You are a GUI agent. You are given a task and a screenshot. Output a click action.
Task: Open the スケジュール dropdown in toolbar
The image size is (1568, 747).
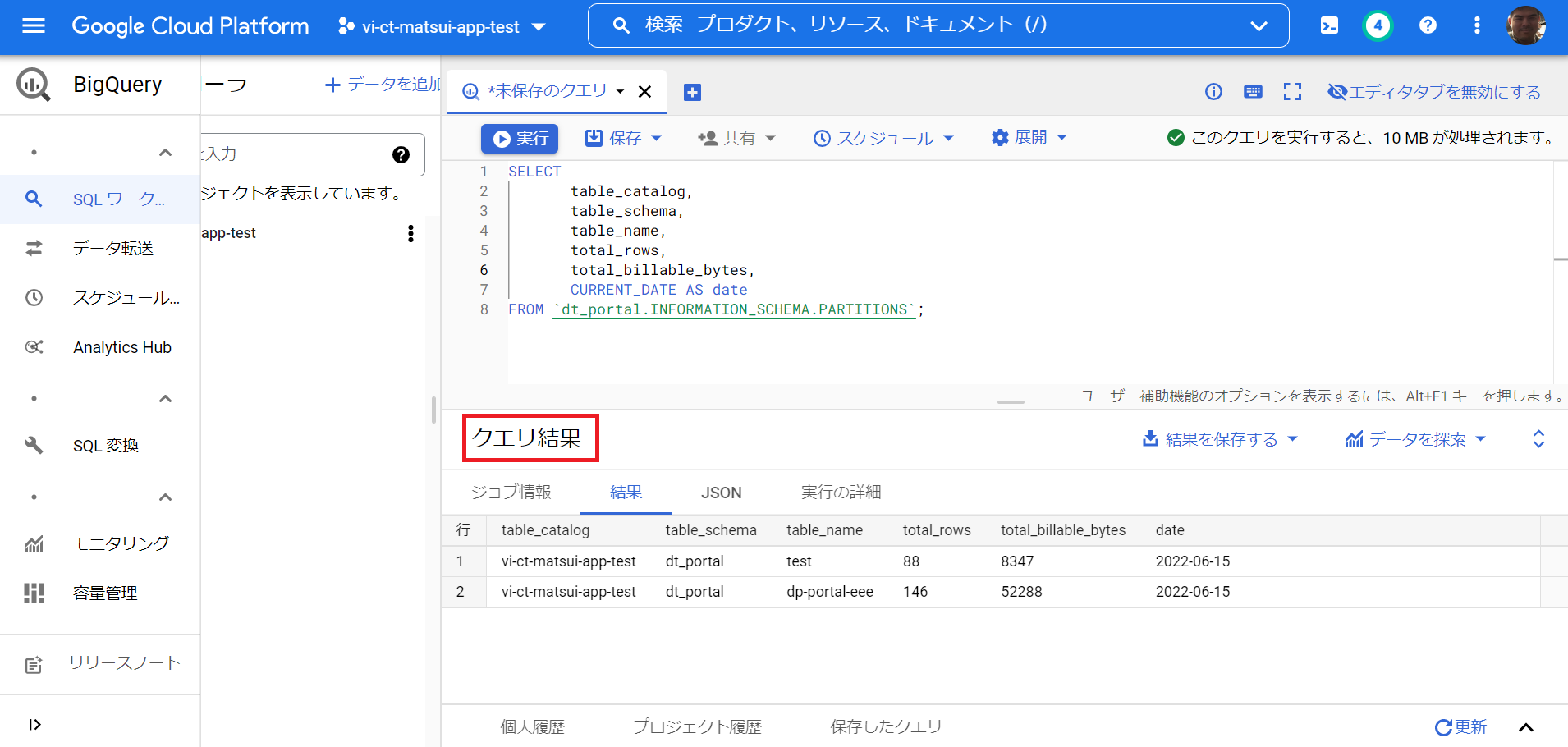point(883,138)
